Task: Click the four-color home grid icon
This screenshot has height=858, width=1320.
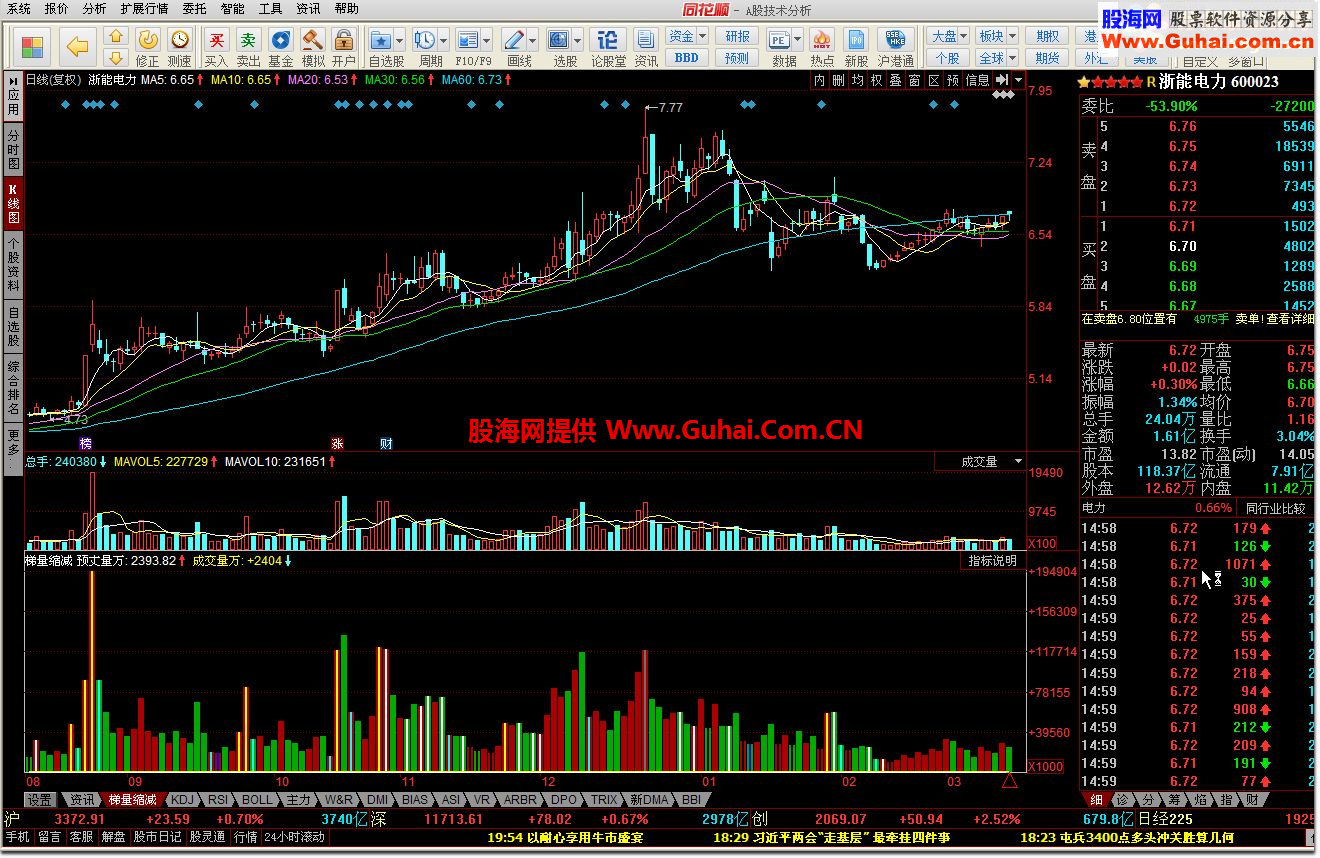Action: [33, 46]
